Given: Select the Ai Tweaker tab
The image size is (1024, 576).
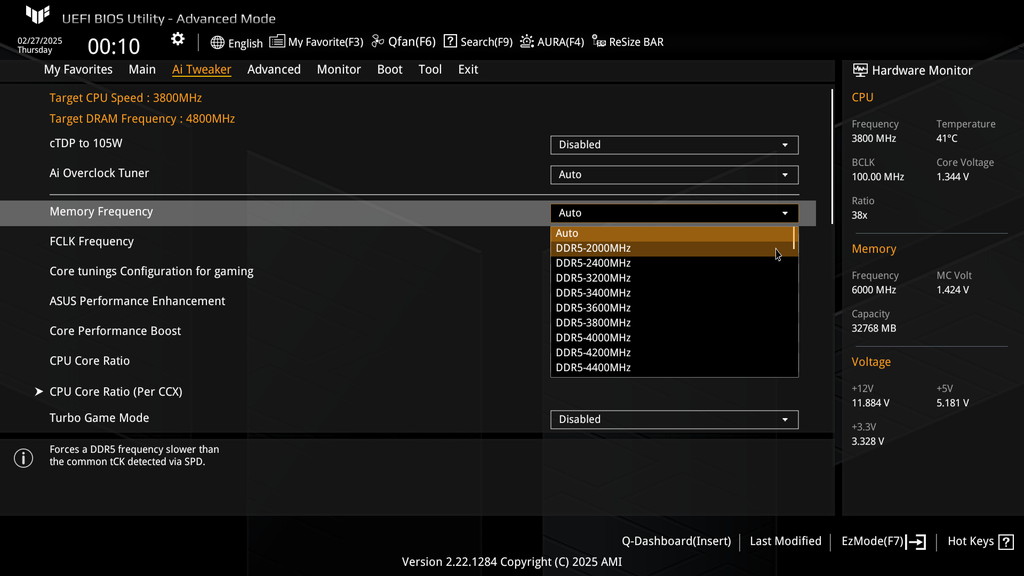Looking at the screenshot, I should [x=201, y=69].
